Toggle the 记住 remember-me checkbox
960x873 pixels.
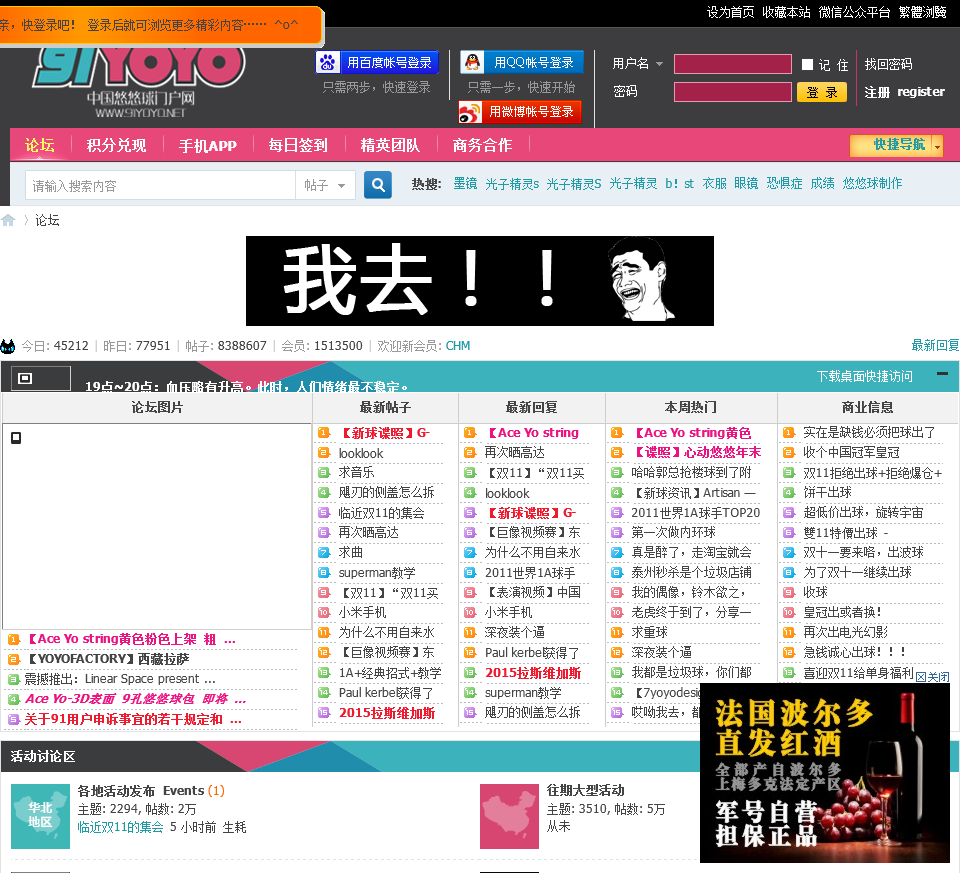coord(808,64)
